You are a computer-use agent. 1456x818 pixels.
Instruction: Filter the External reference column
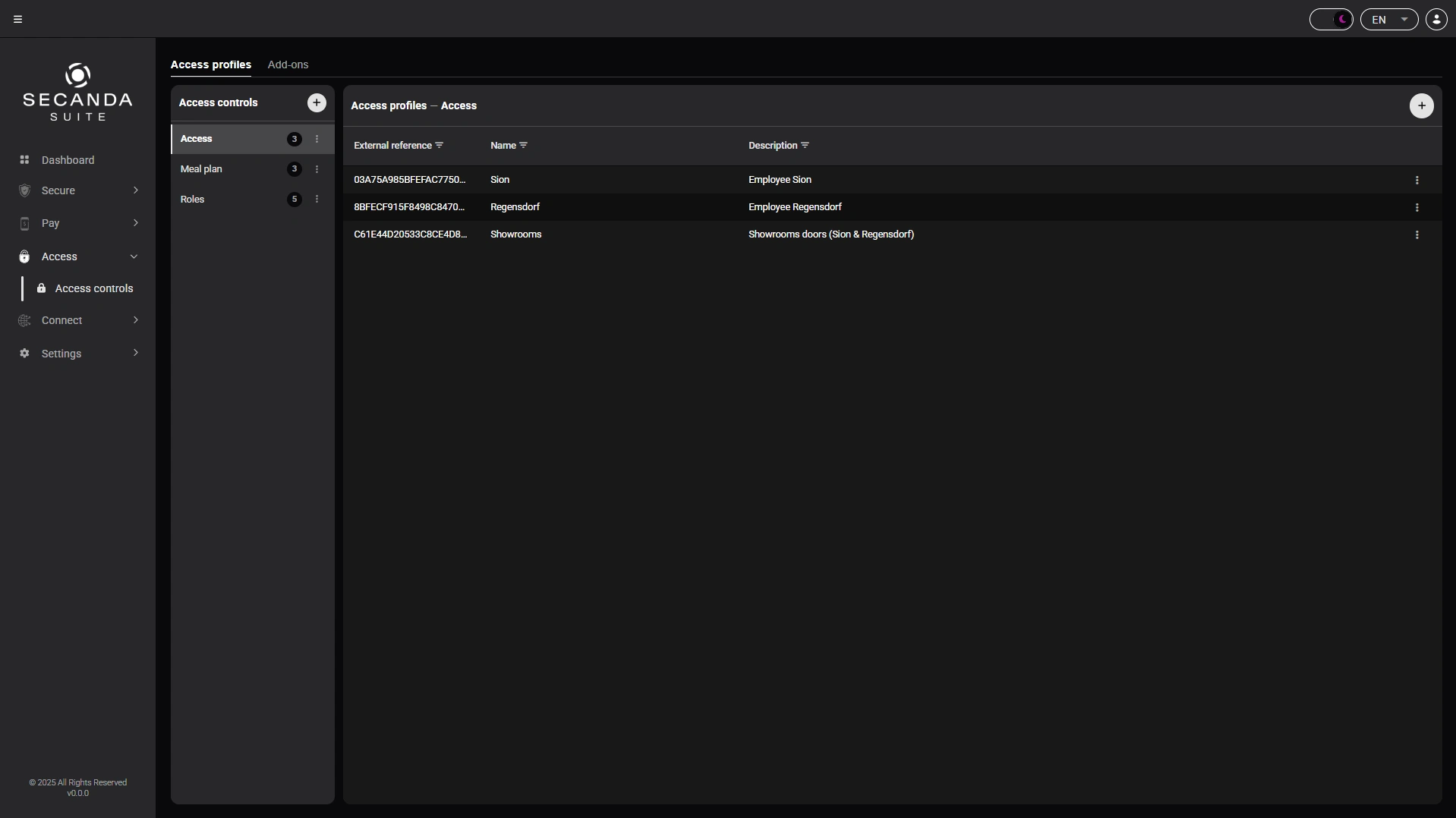click(439, 146)
